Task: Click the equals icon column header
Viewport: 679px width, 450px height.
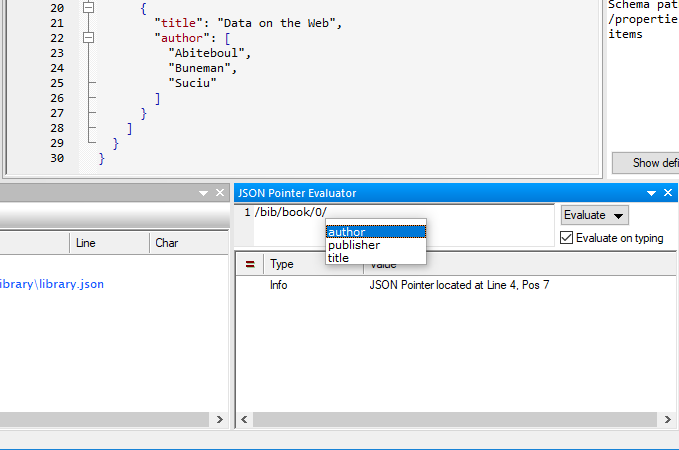Action: click(x=250, y=264)
